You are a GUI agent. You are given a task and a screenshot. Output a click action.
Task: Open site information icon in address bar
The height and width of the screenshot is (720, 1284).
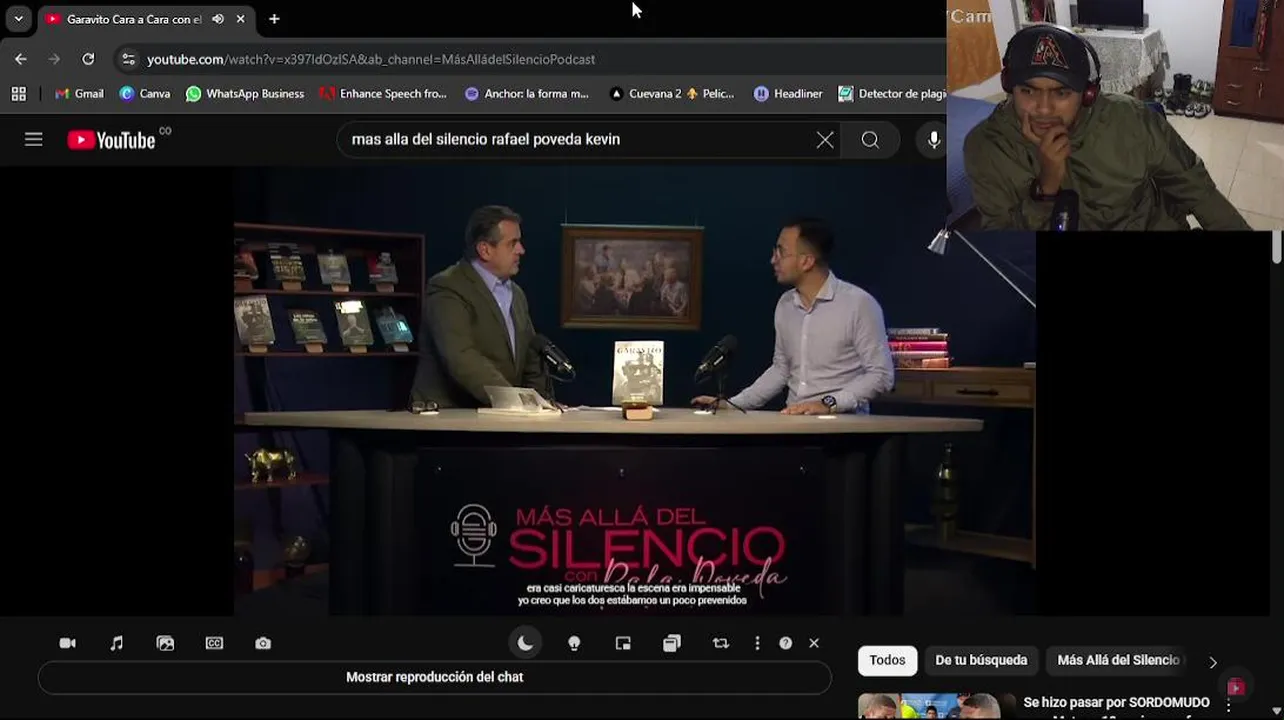(x=128, y=59)
